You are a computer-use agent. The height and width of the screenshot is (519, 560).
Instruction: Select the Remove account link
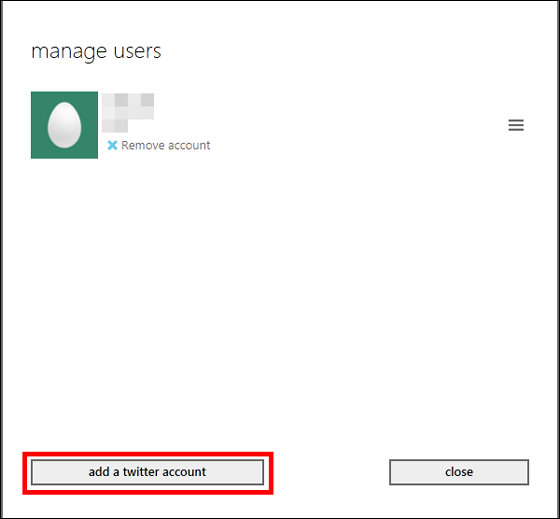165,145
